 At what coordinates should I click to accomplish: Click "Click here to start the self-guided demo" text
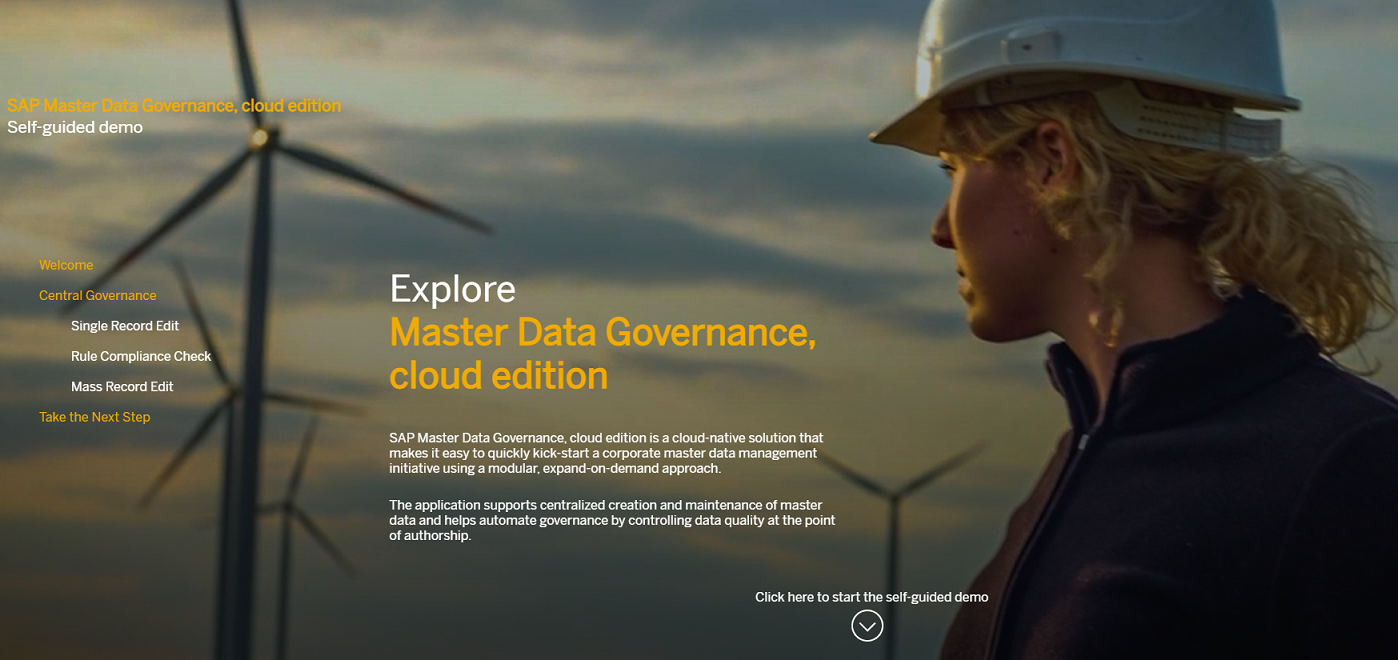click(x=871, y=597)
